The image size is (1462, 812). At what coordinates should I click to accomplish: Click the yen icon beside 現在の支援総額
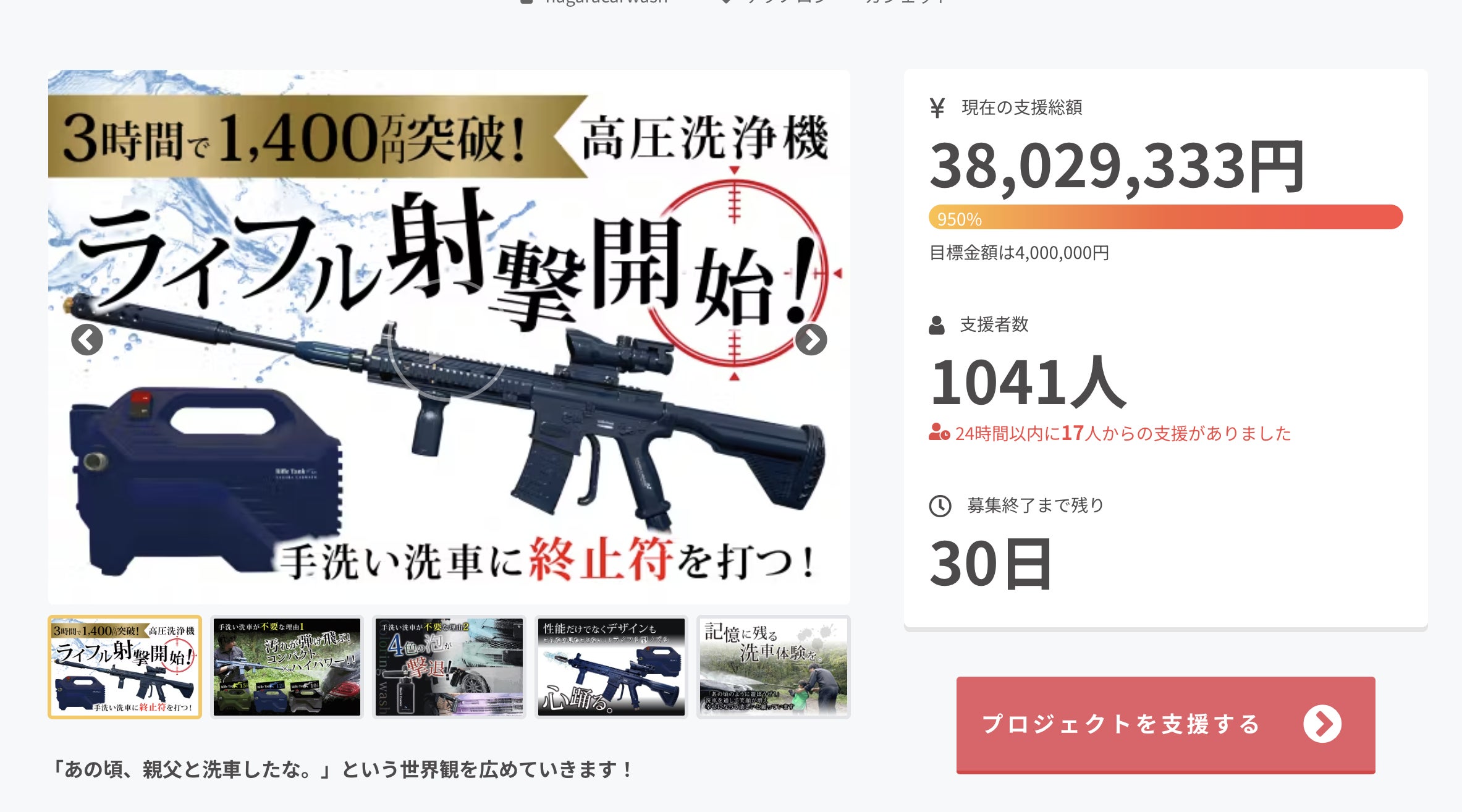[x=937, y=108]
